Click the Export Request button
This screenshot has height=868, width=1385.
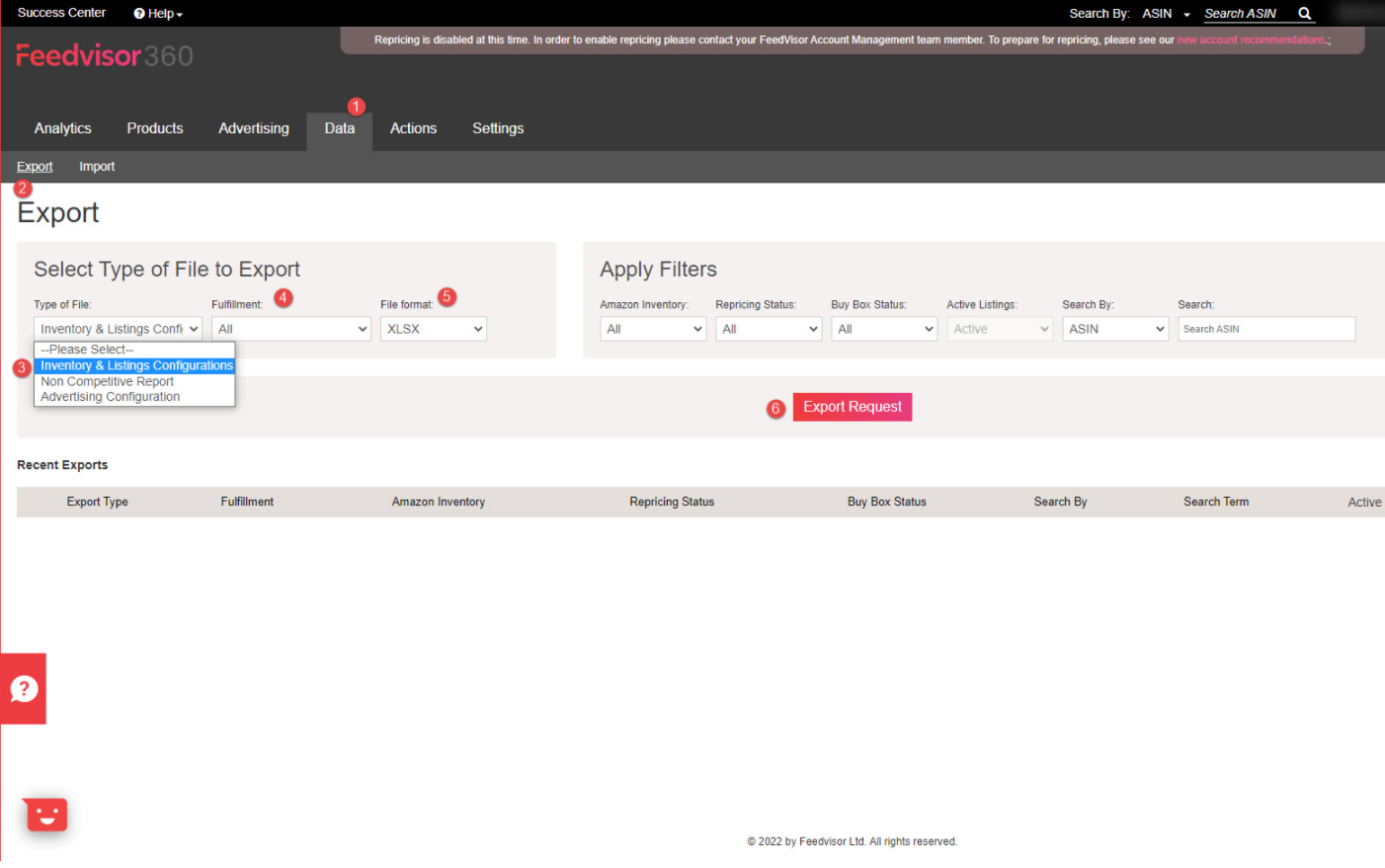point(853,407)
